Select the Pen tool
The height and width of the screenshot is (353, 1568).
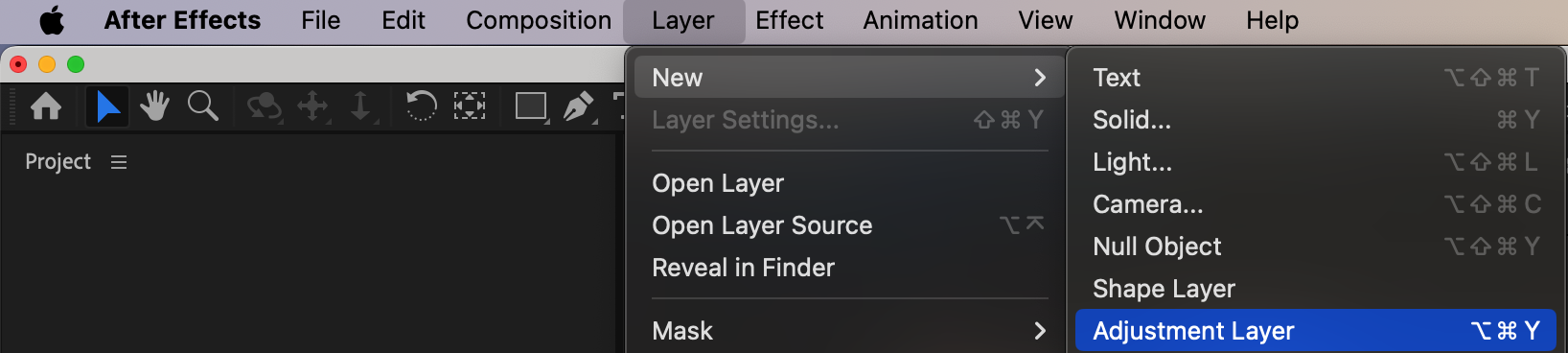[579, 106]
